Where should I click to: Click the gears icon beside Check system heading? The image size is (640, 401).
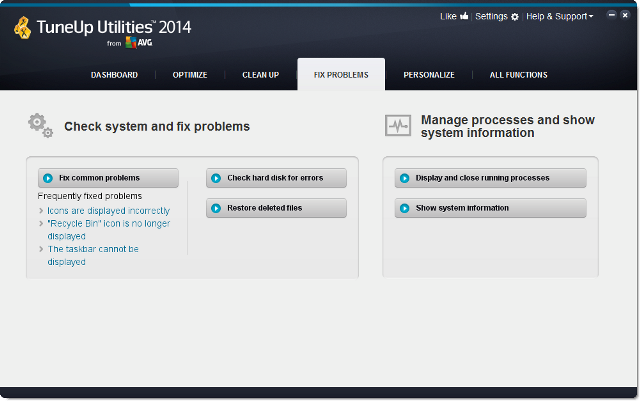40,125
